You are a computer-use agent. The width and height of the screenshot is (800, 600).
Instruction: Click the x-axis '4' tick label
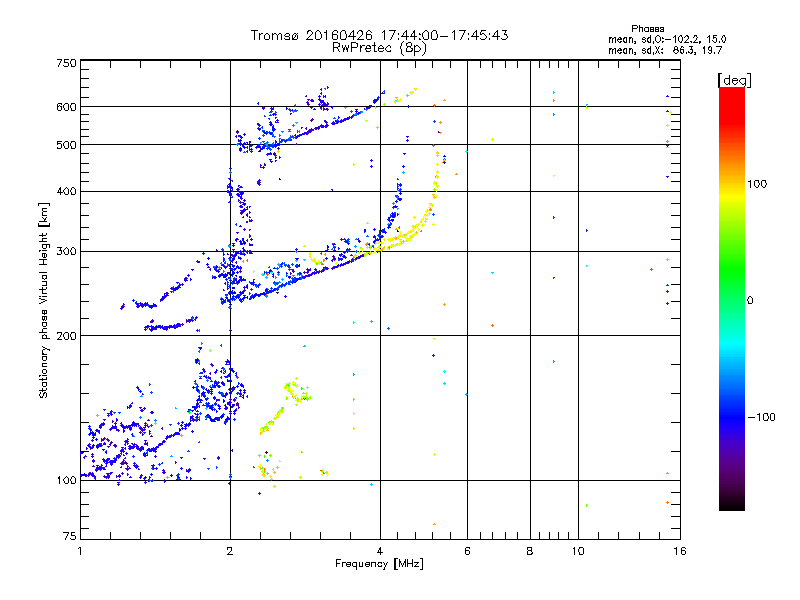coord(380,551)
